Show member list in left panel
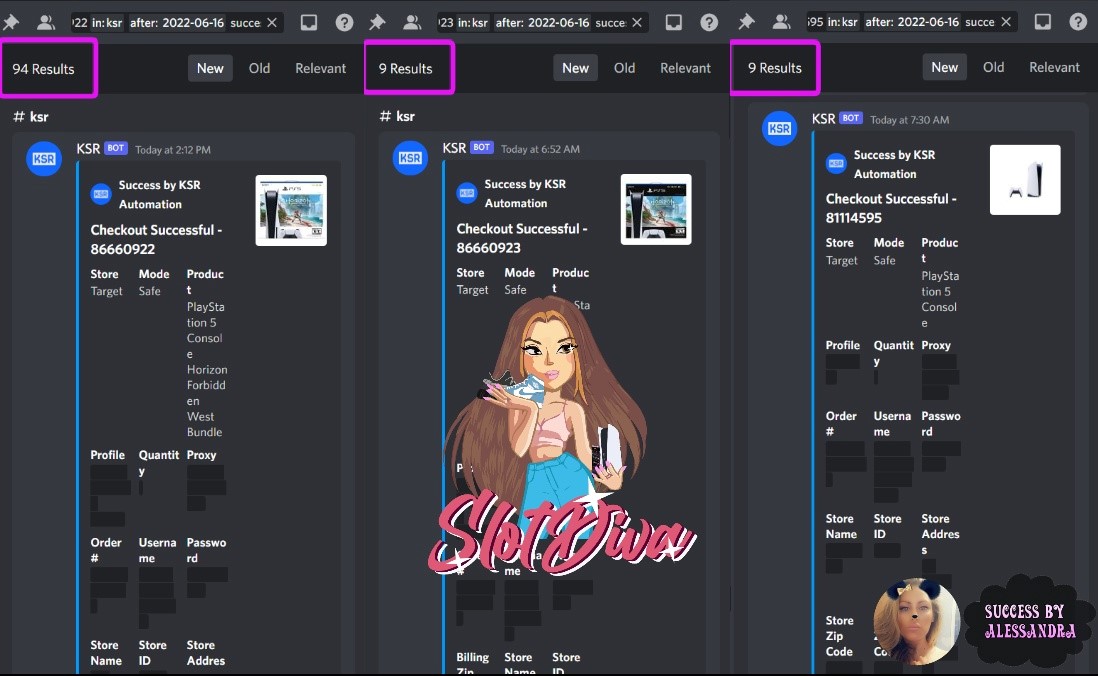The height and width of the screenshot is (676, 1098). click(46, 22)
